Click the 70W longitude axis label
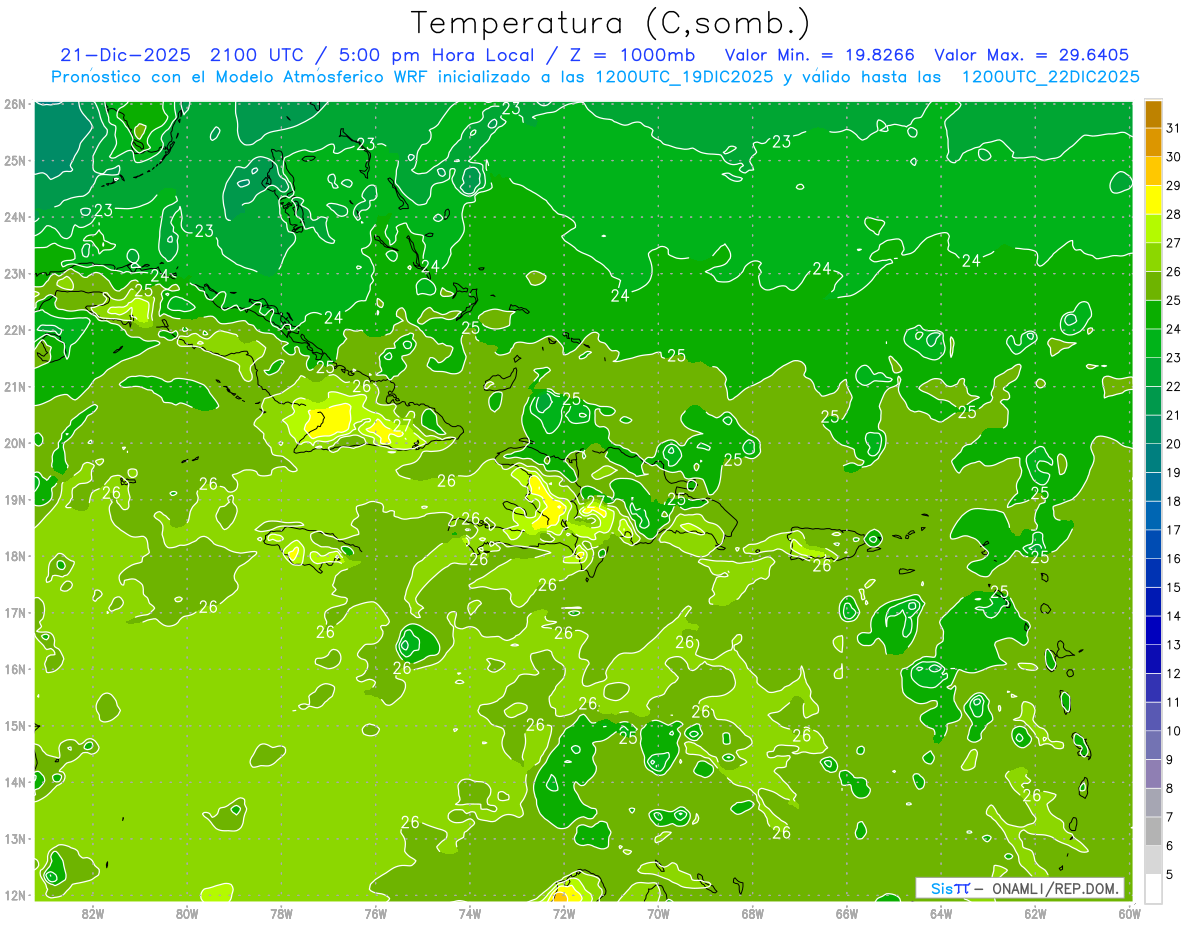Screen dimensions: 1200x927 tap(658, 913)
